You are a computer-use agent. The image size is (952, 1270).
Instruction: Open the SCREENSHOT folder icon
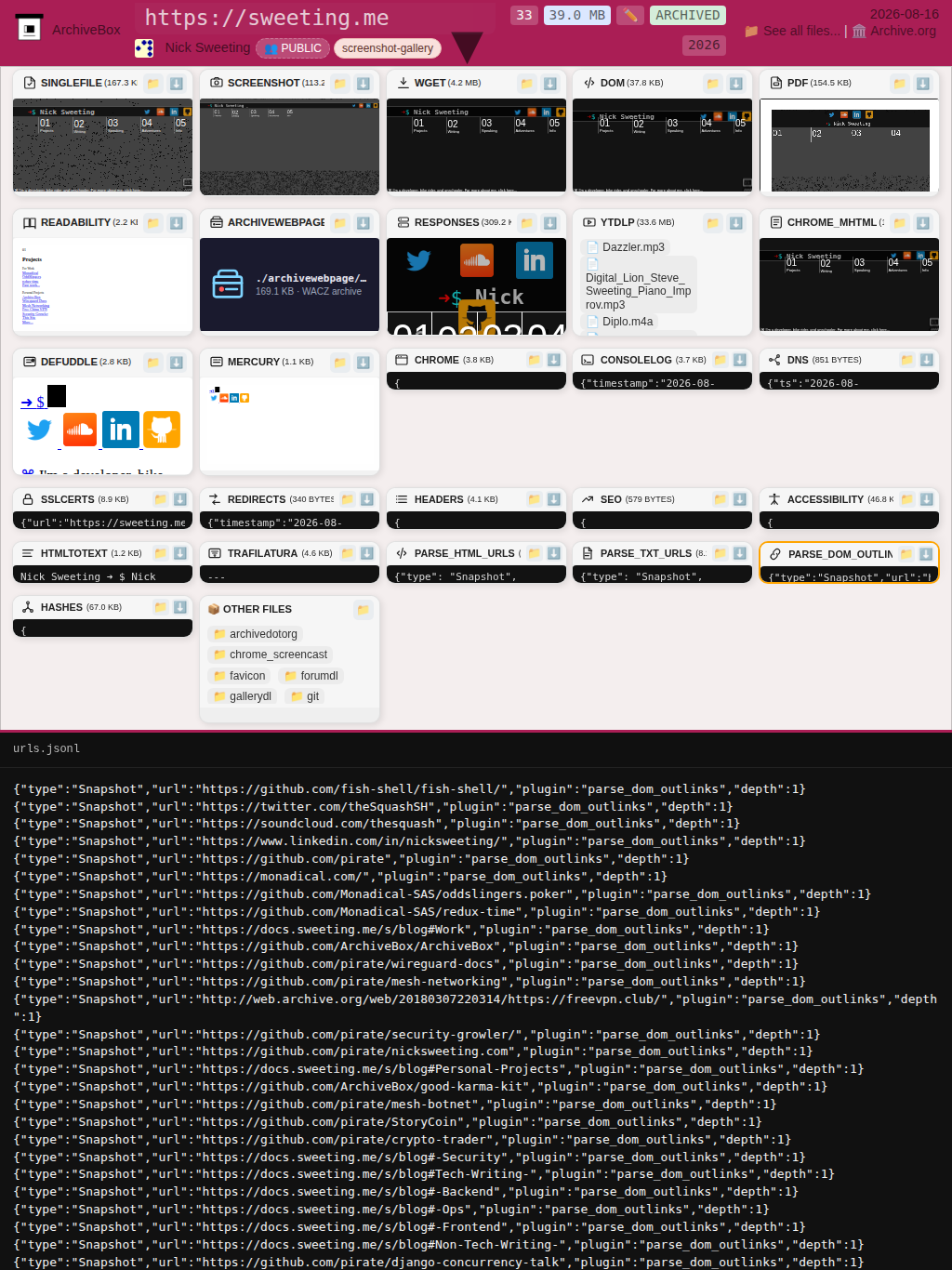point(340,84)
